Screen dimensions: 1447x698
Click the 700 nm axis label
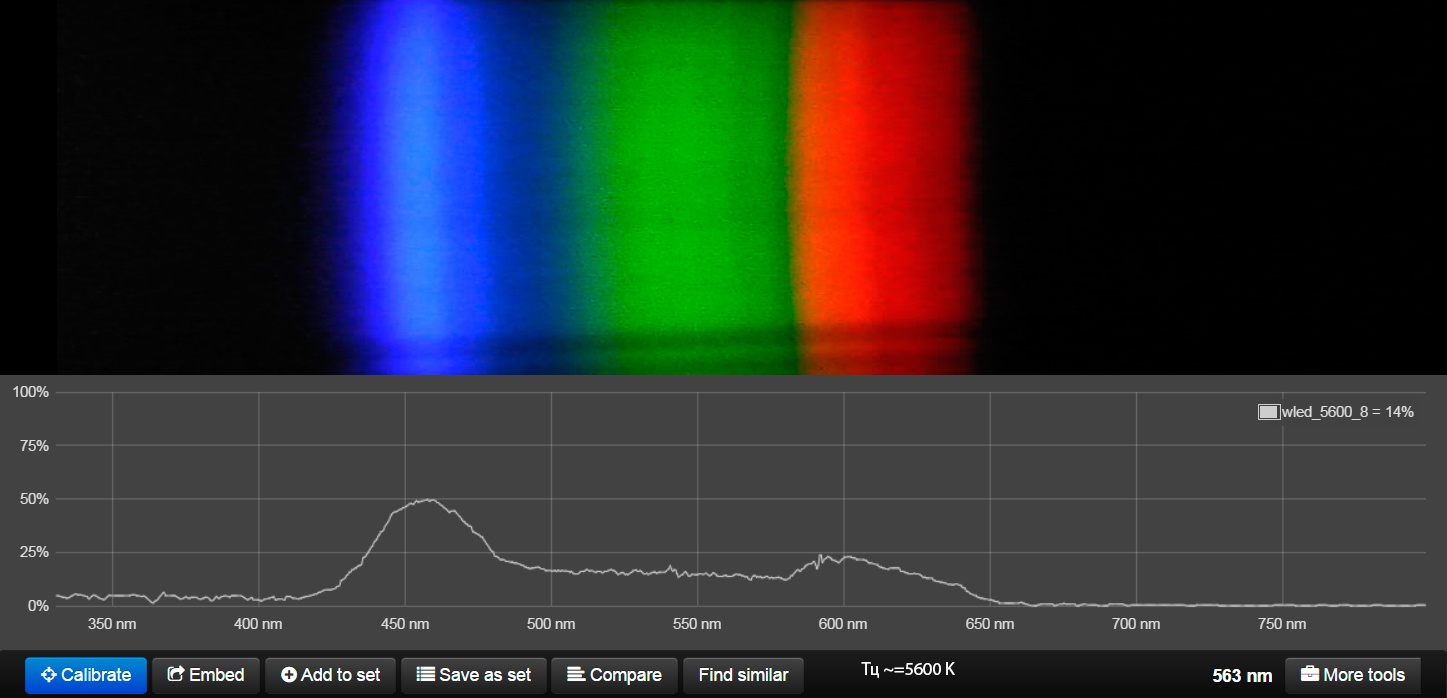click(x=1136, y=624)
